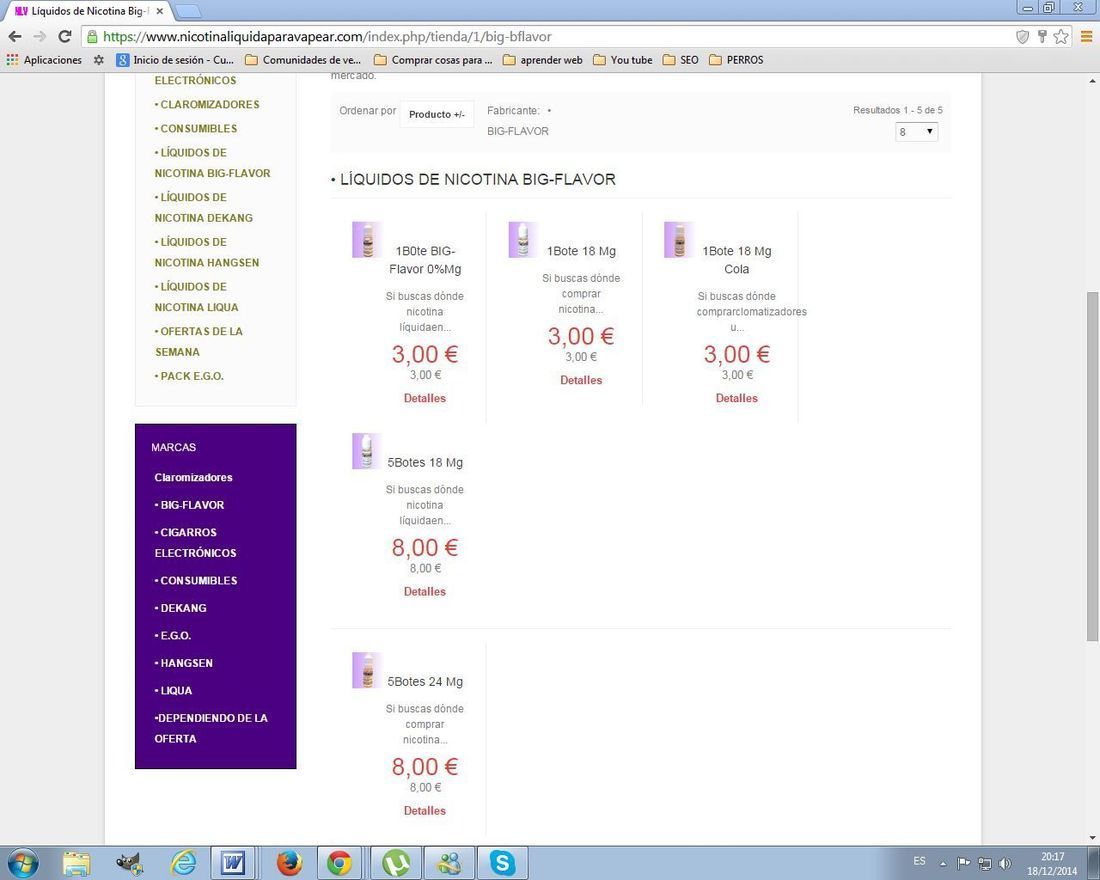Reload the page with the refresh icon
The image size is (1100, 880).
[65, 36]
